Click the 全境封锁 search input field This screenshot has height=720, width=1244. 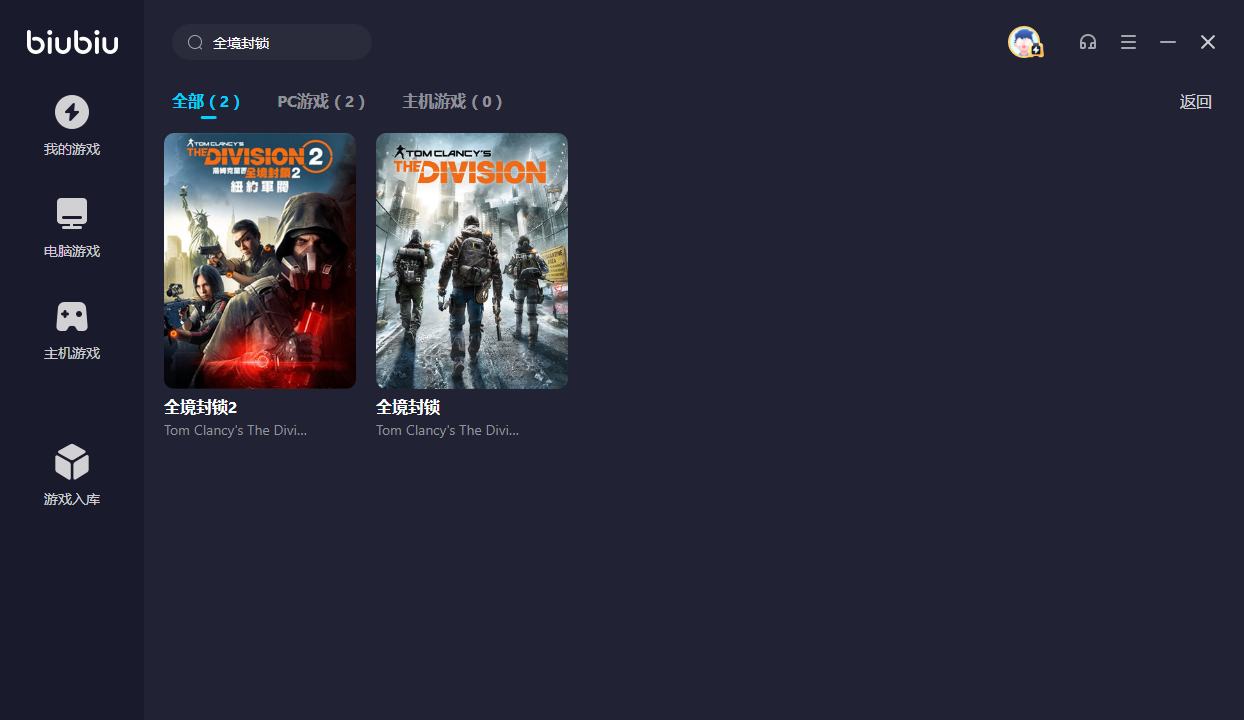click(x=285, y=43)
